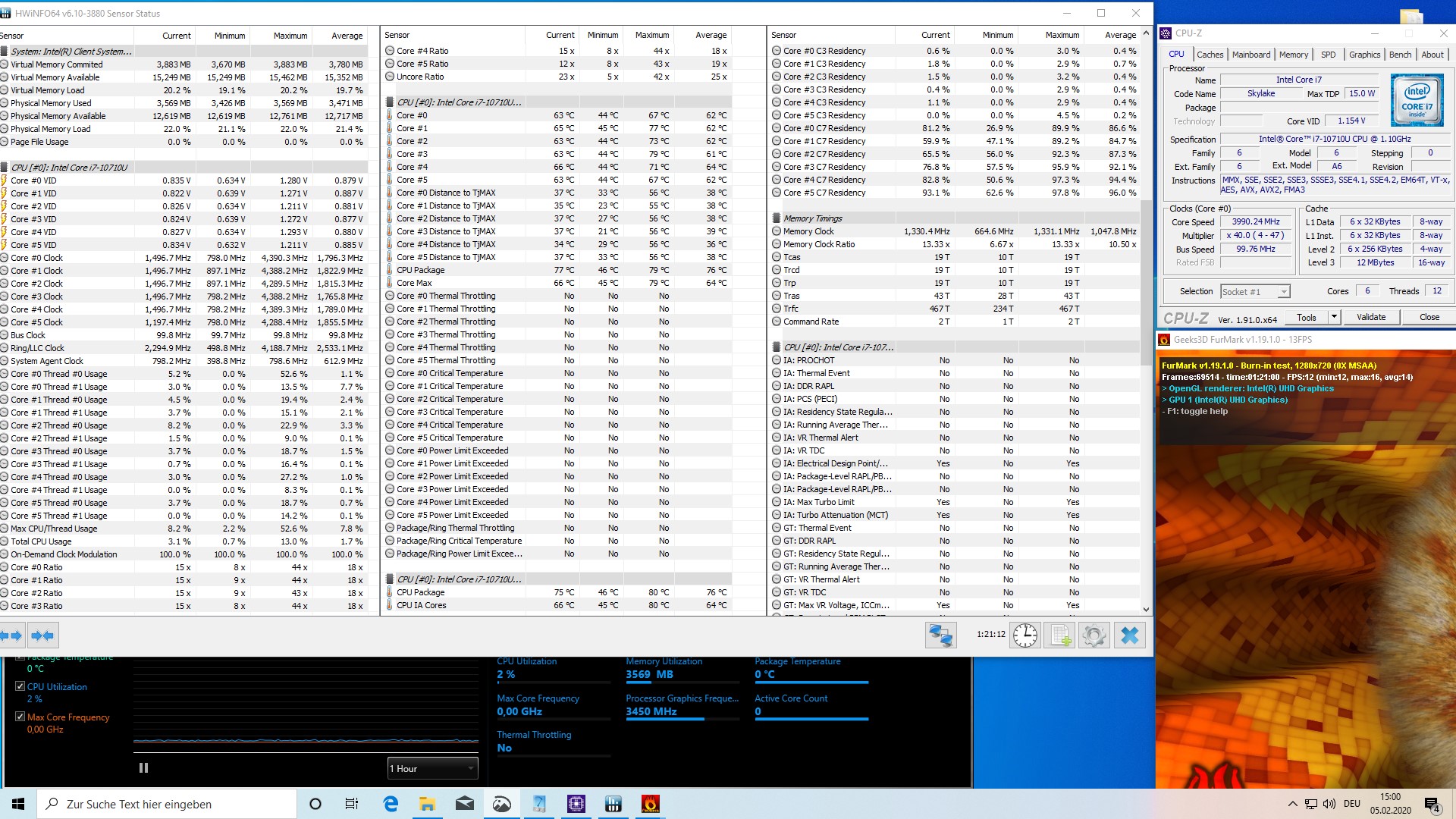Click the logging start file icon

coord(1059,635)
